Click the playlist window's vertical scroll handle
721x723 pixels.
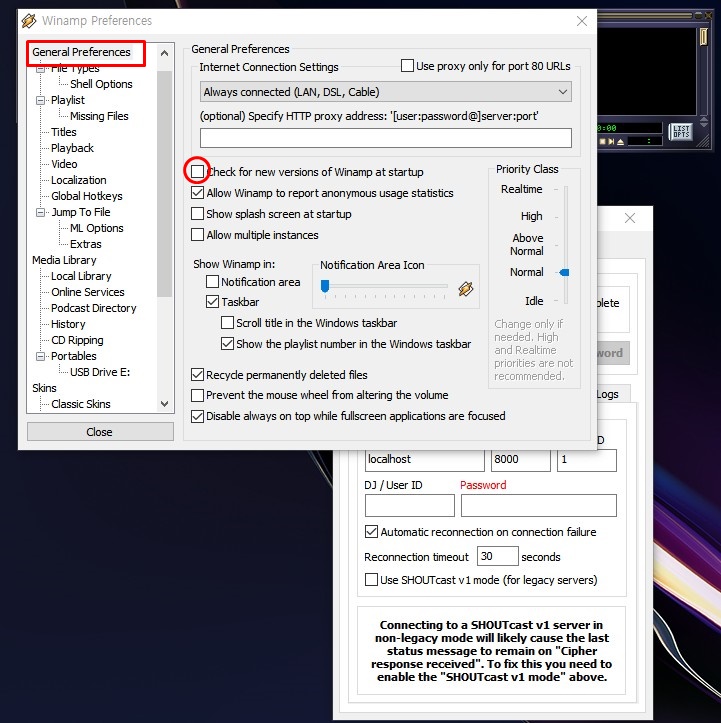(x=703, y=37)
